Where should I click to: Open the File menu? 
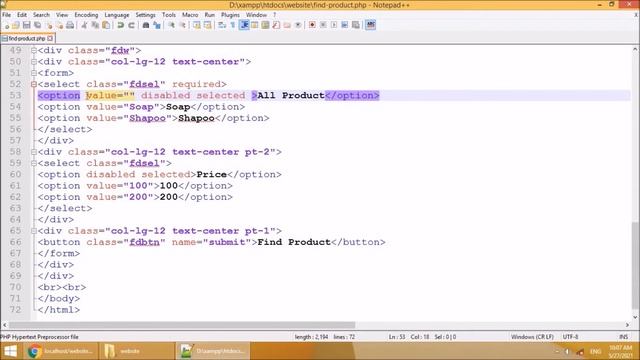(x=7, y=15)
